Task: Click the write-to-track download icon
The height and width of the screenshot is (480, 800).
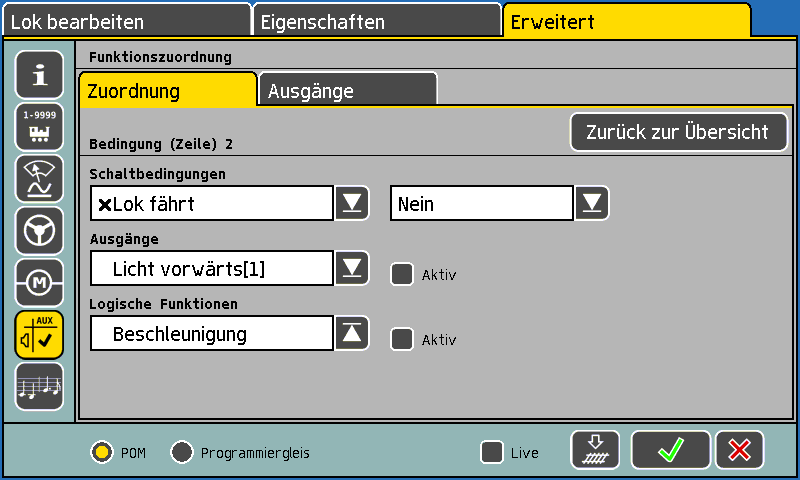Action: (595, 450)
